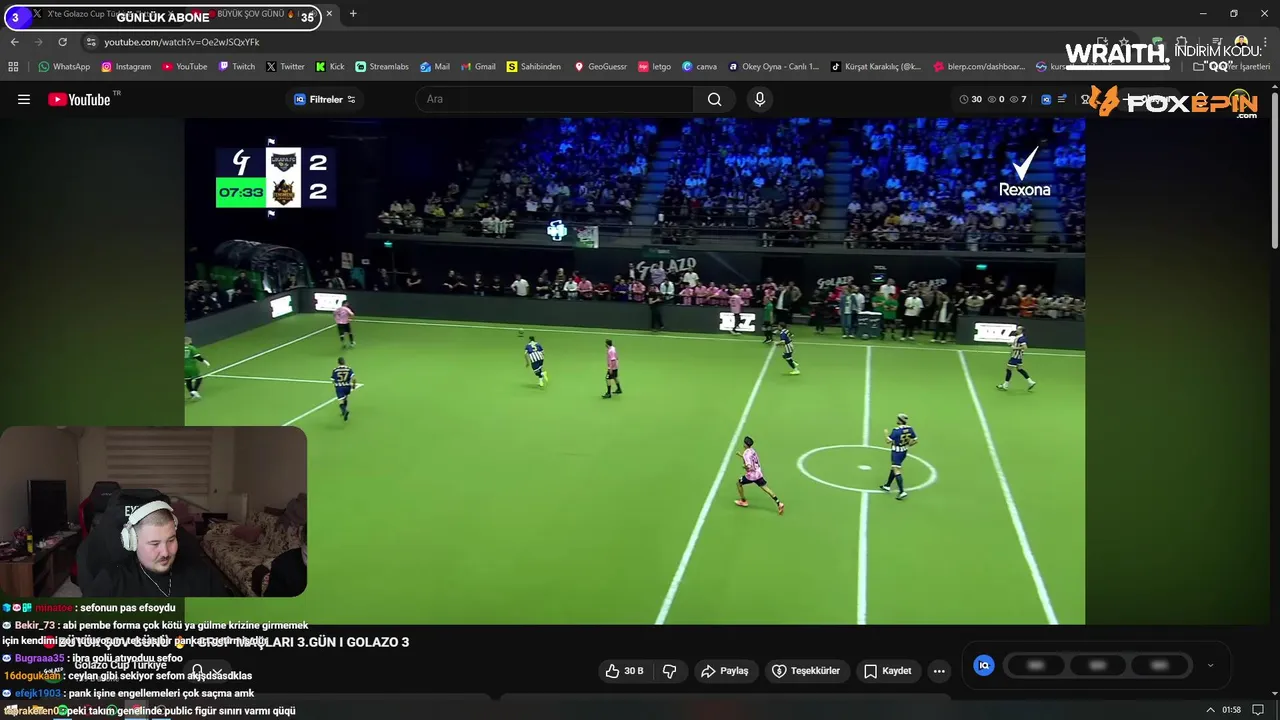1280x720 pixels.
Task: Click the clock stat showing 30
Action: [x=970, y=99]
